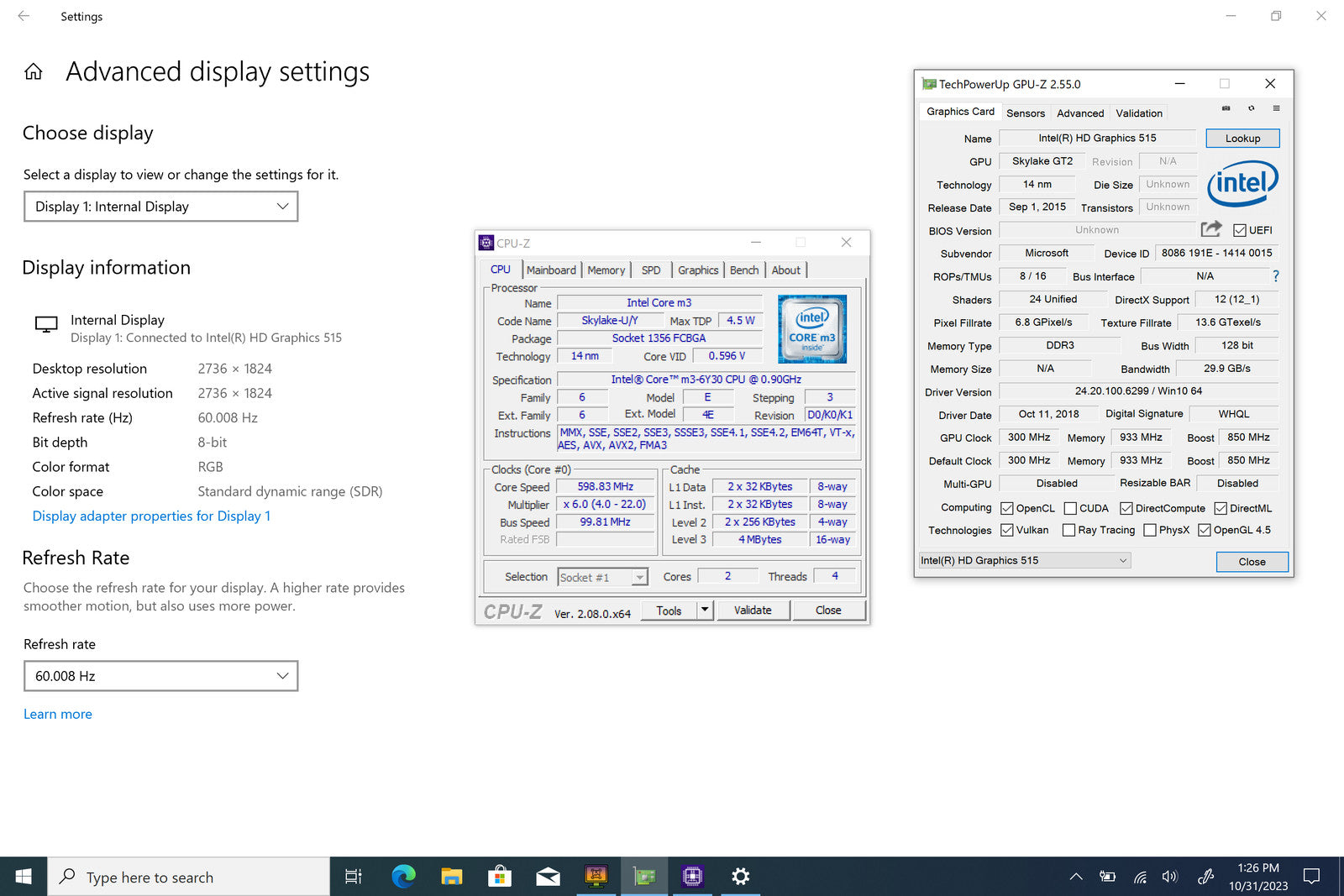
Task: Go to Settings home via house icon
Action: click(34, 71)
